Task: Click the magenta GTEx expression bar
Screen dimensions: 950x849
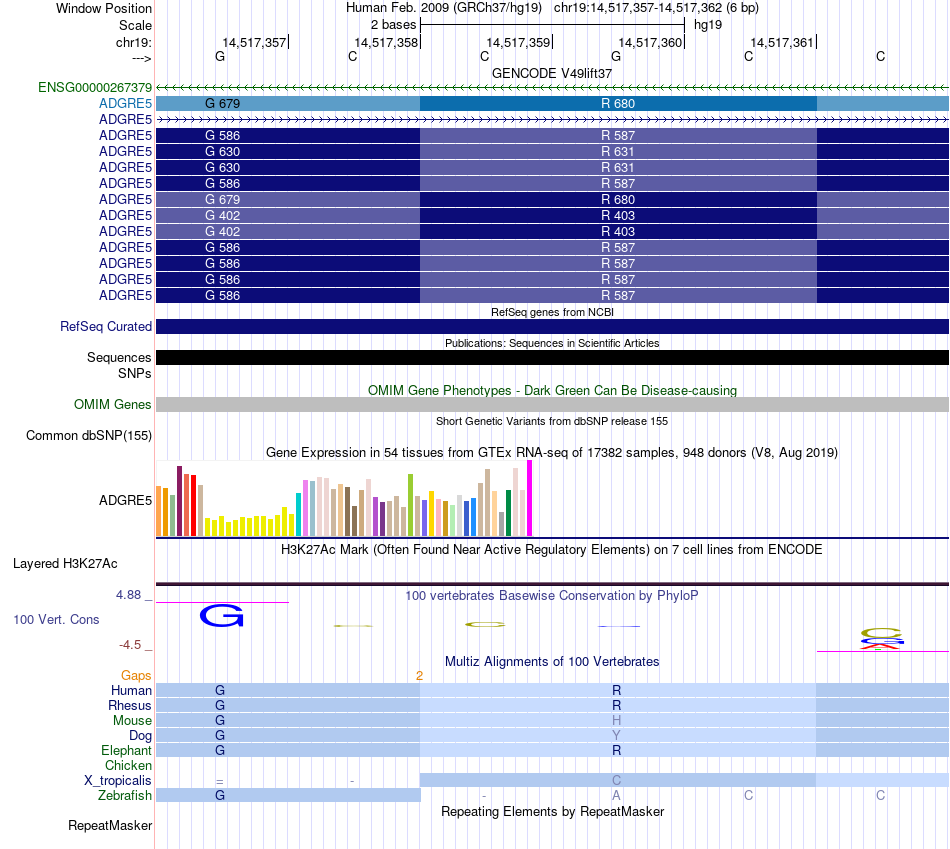Action: coord(530,498)
